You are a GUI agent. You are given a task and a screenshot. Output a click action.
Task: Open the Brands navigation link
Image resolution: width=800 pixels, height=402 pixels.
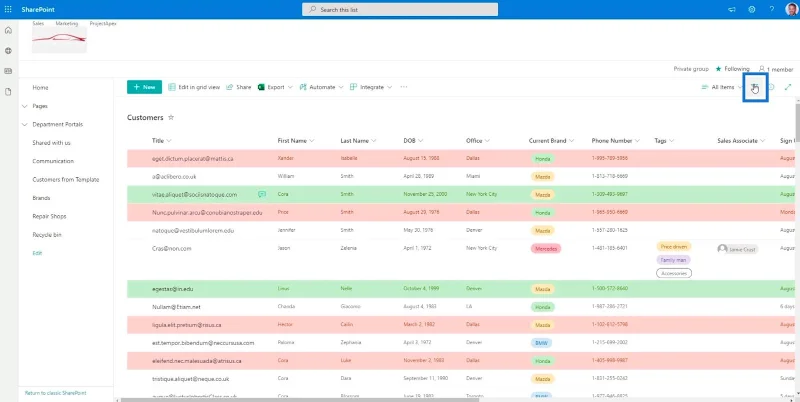tap(41, 198)
